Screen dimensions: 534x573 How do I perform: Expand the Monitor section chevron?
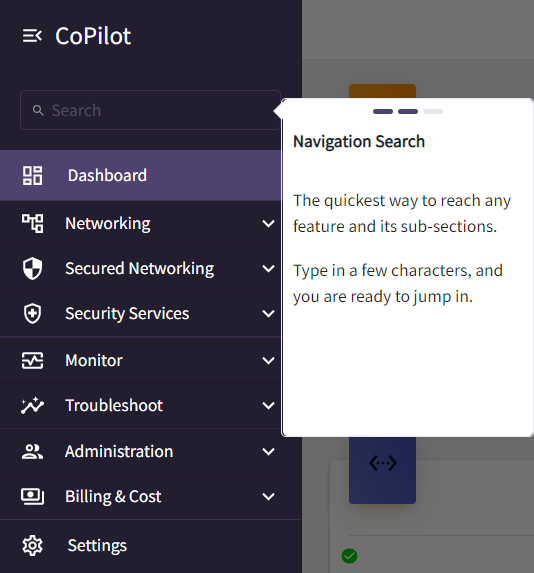pos(269,361)
